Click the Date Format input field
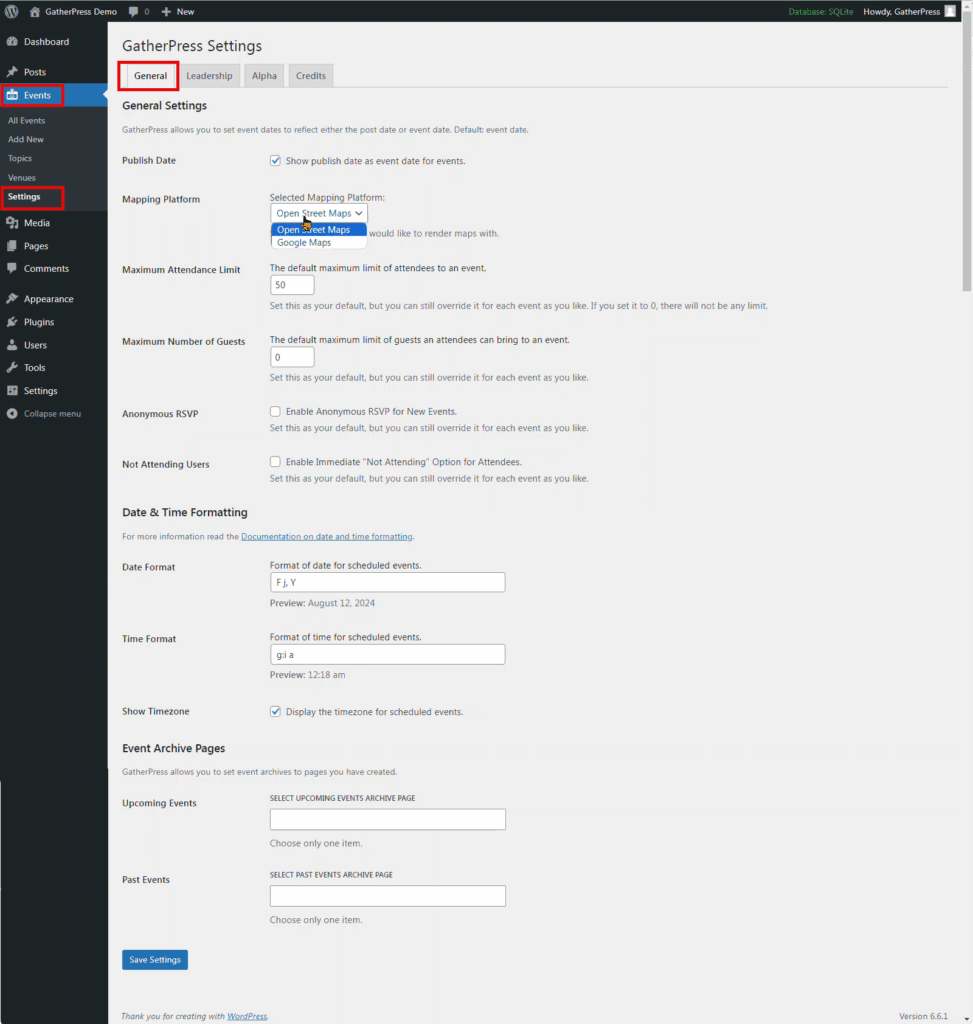Screen dimensions: 973x1024 tap(387, 582)
